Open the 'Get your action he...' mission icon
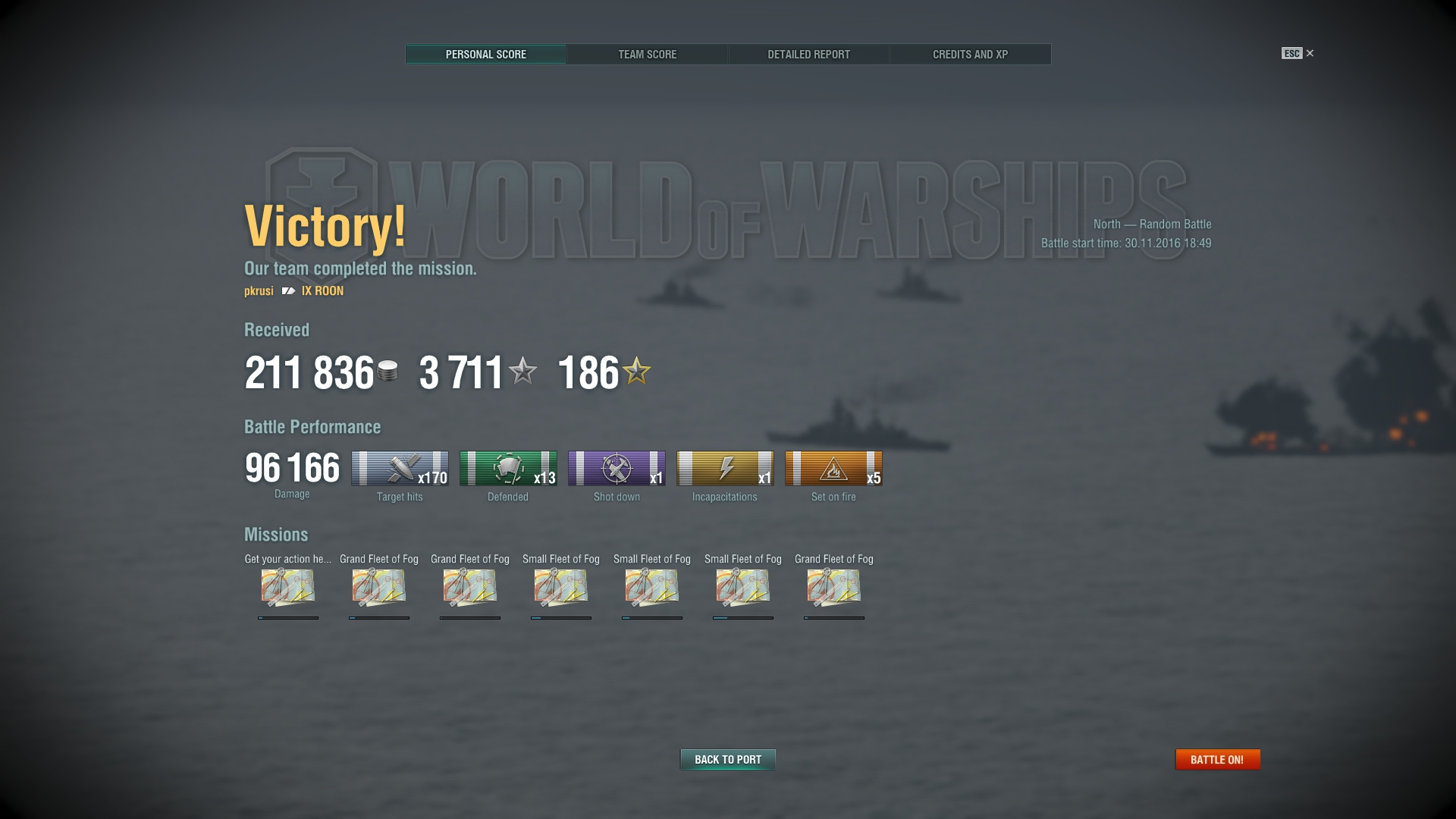The width and height of the screenshot is (1456, 819). [x=288, y=588]
